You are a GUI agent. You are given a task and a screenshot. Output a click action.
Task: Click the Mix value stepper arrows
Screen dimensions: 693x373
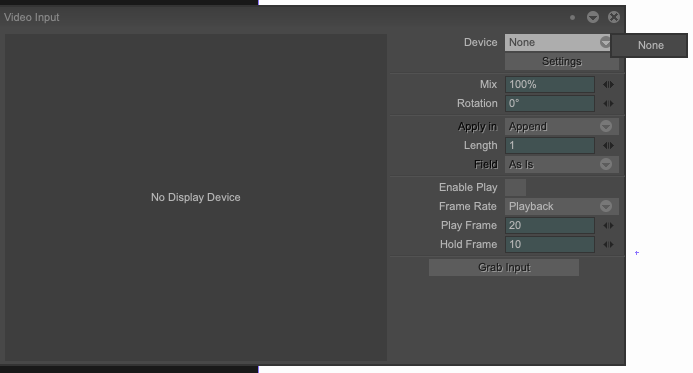pos(609,84)
